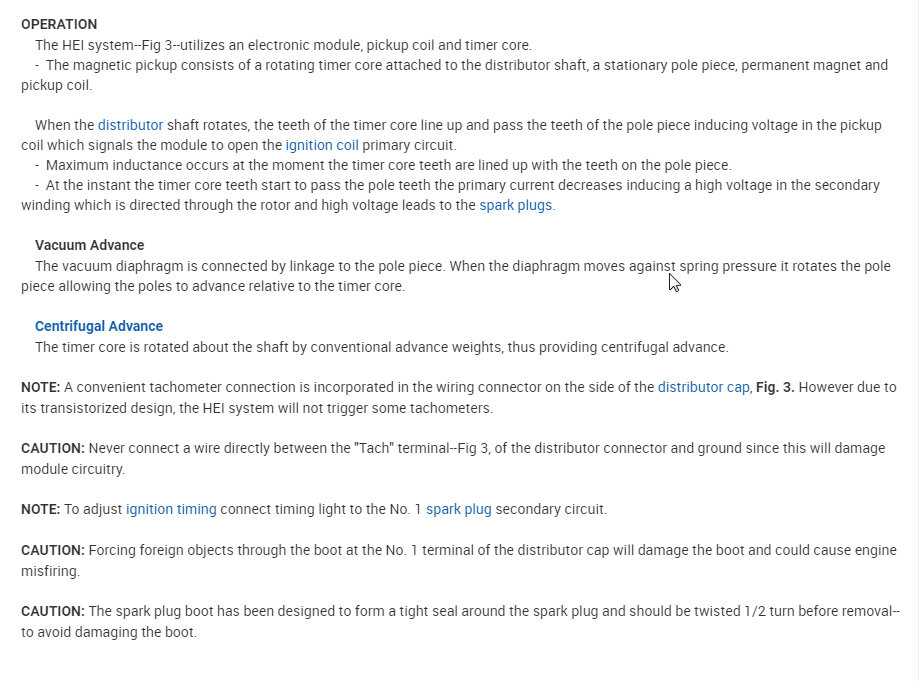
Task: Click the "OPERATION" heading
Action: point(59,23)
